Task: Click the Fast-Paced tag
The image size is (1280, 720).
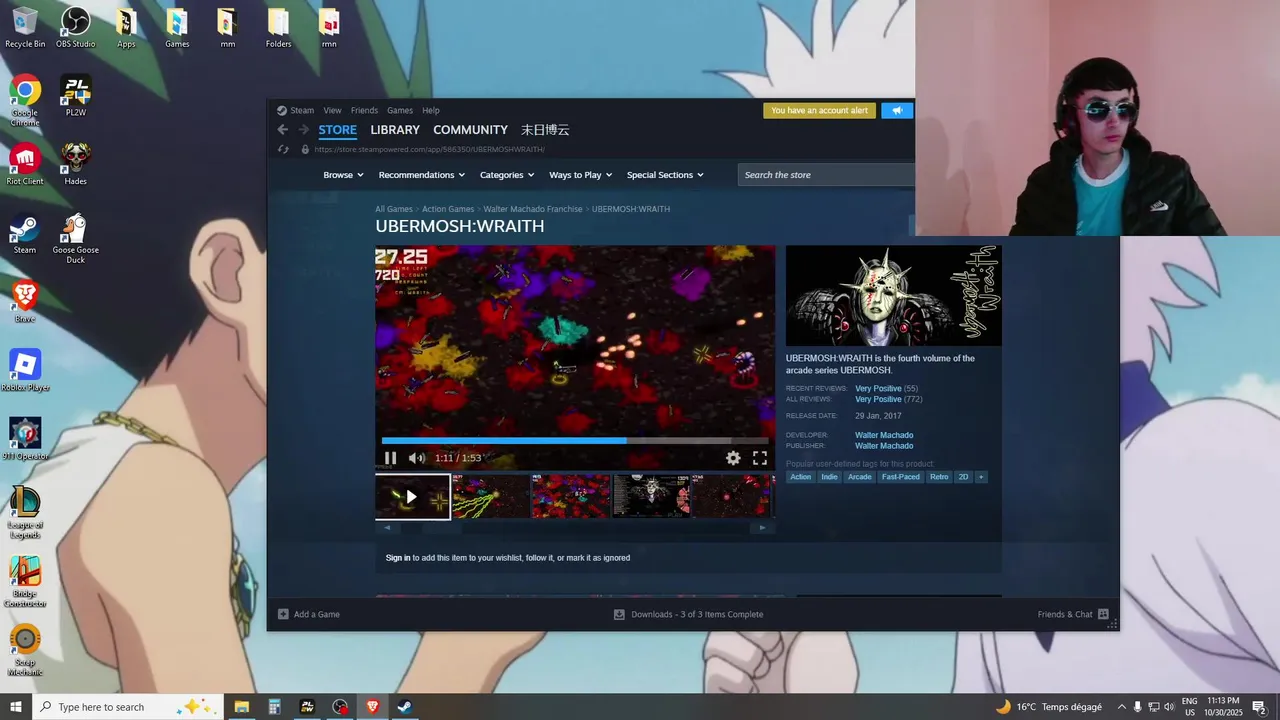Action: 901,477
